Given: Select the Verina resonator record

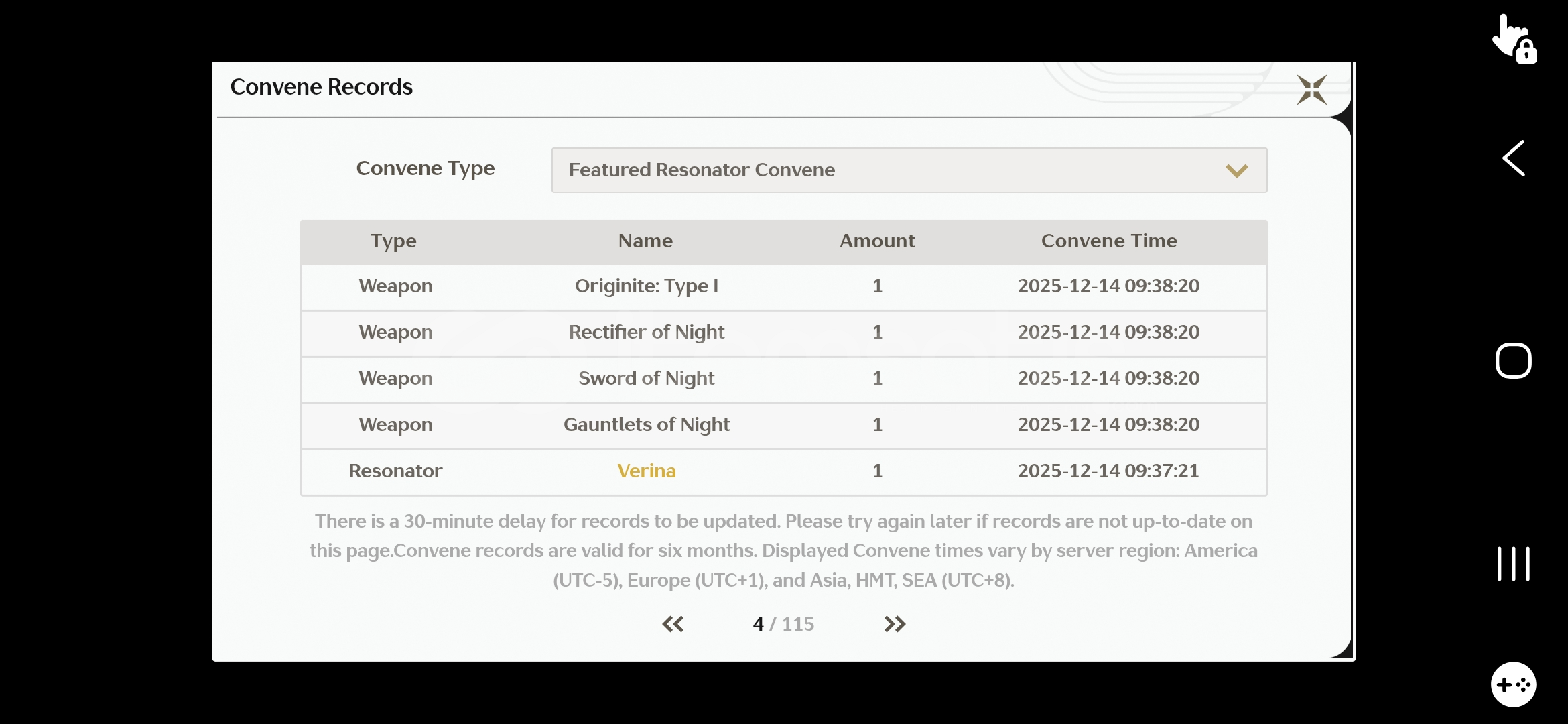Looking at the screenshot, I should pos(646,471).
